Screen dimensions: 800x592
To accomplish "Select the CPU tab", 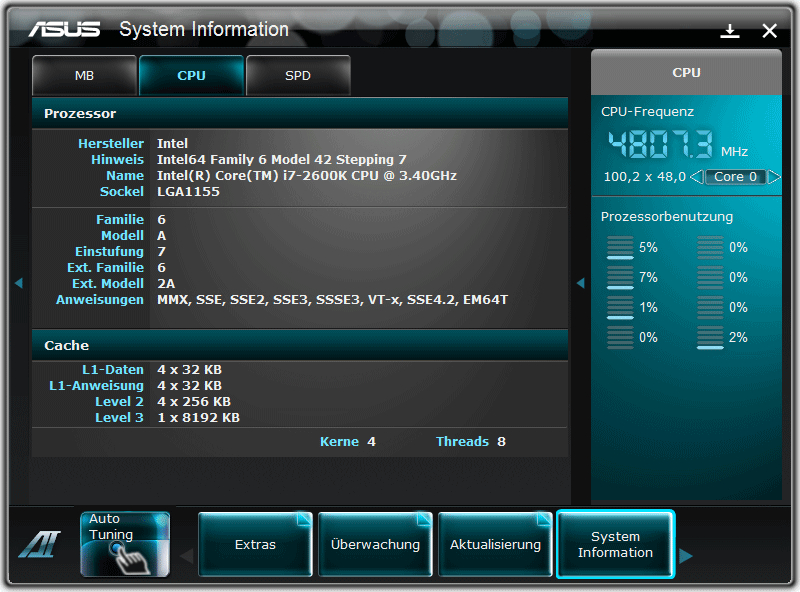I will click(x=191, y=76).
